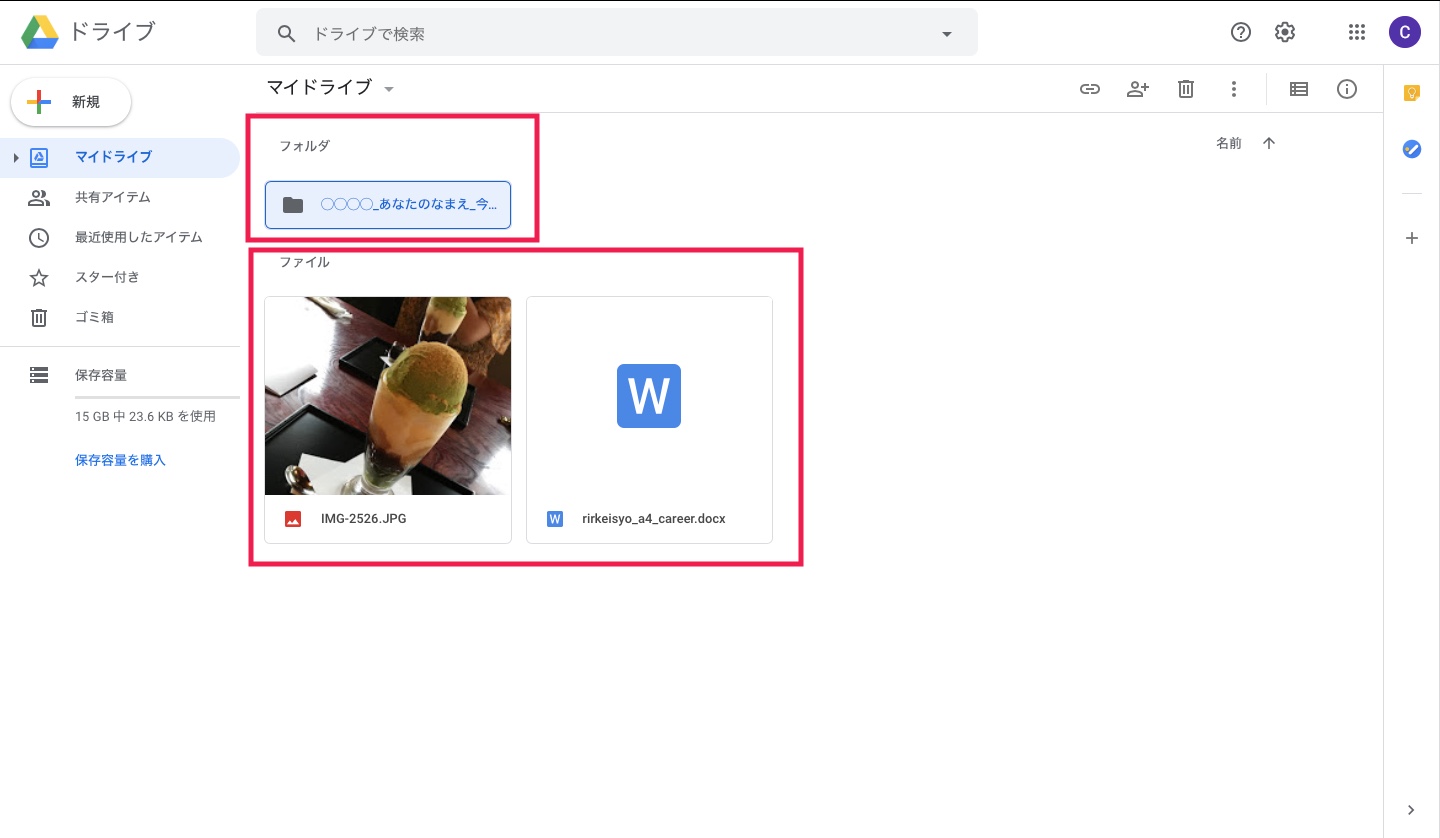
Task: Click the rirkeisyo_a4_career.docx file name
Action: coord(654,519)
